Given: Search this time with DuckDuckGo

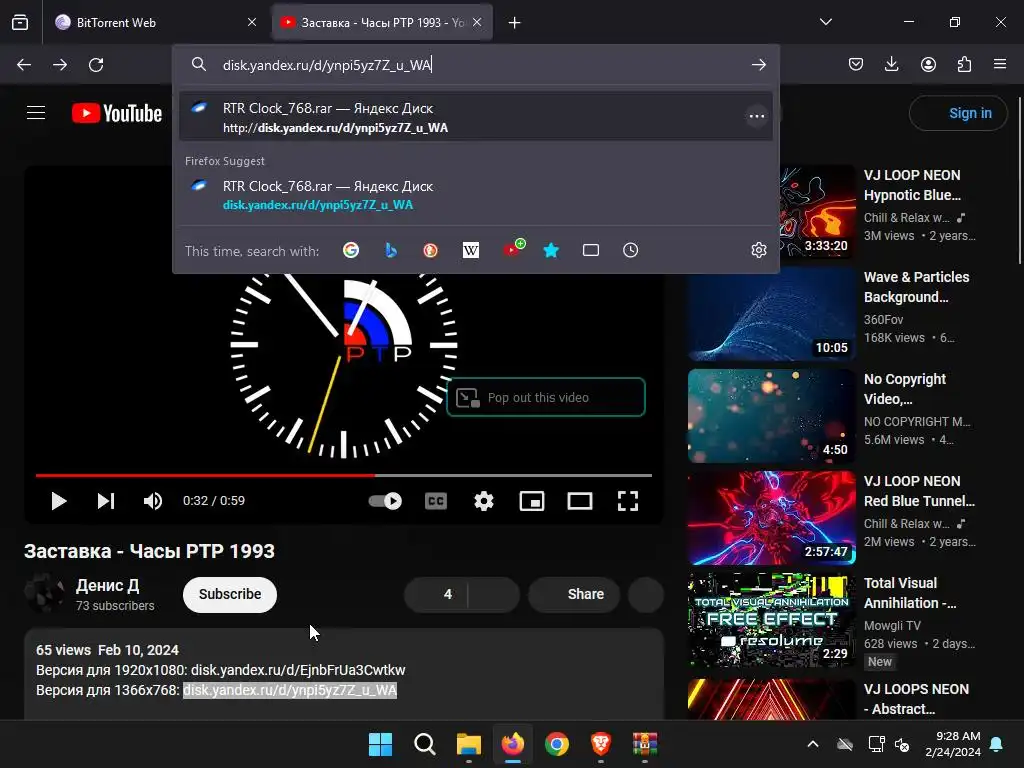Looking at the screenshot, I should (430, 250).
